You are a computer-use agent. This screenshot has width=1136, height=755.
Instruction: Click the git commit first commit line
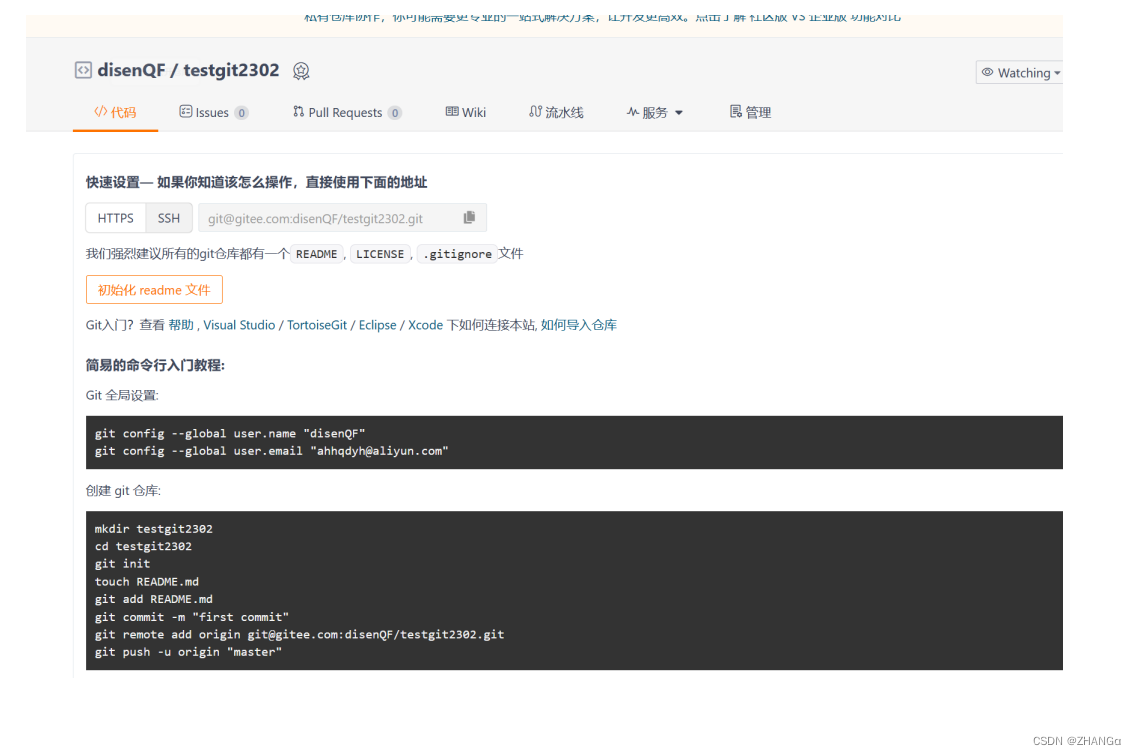191,617
